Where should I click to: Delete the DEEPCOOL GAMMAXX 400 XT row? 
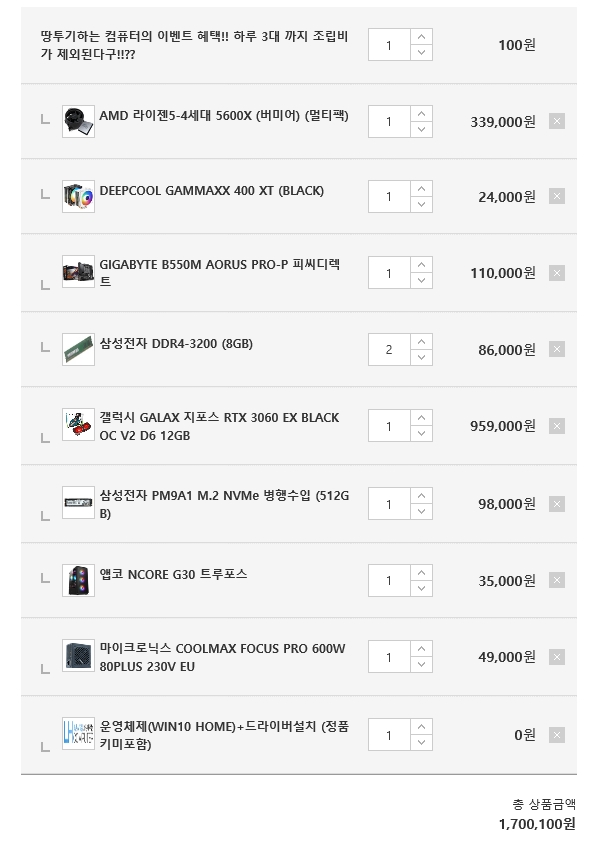click(557, 196)
